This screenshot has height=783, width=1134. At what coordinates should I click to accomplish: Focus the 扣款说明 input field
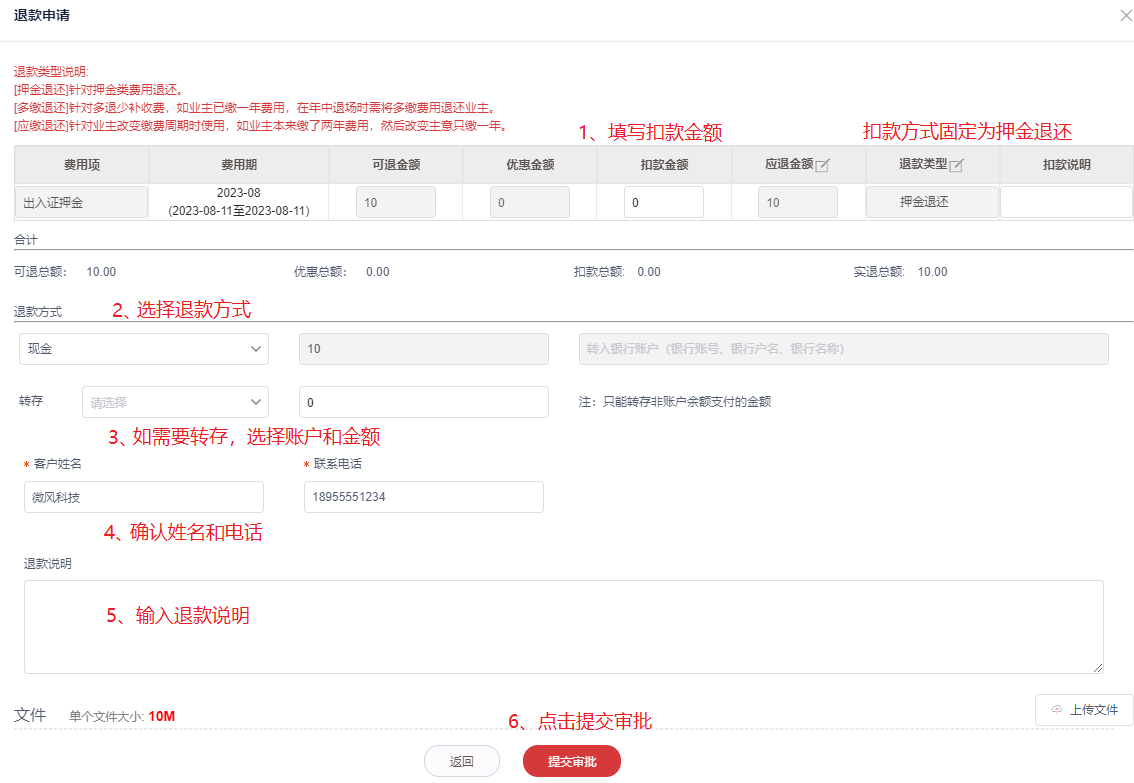[x=1066, y=202]
